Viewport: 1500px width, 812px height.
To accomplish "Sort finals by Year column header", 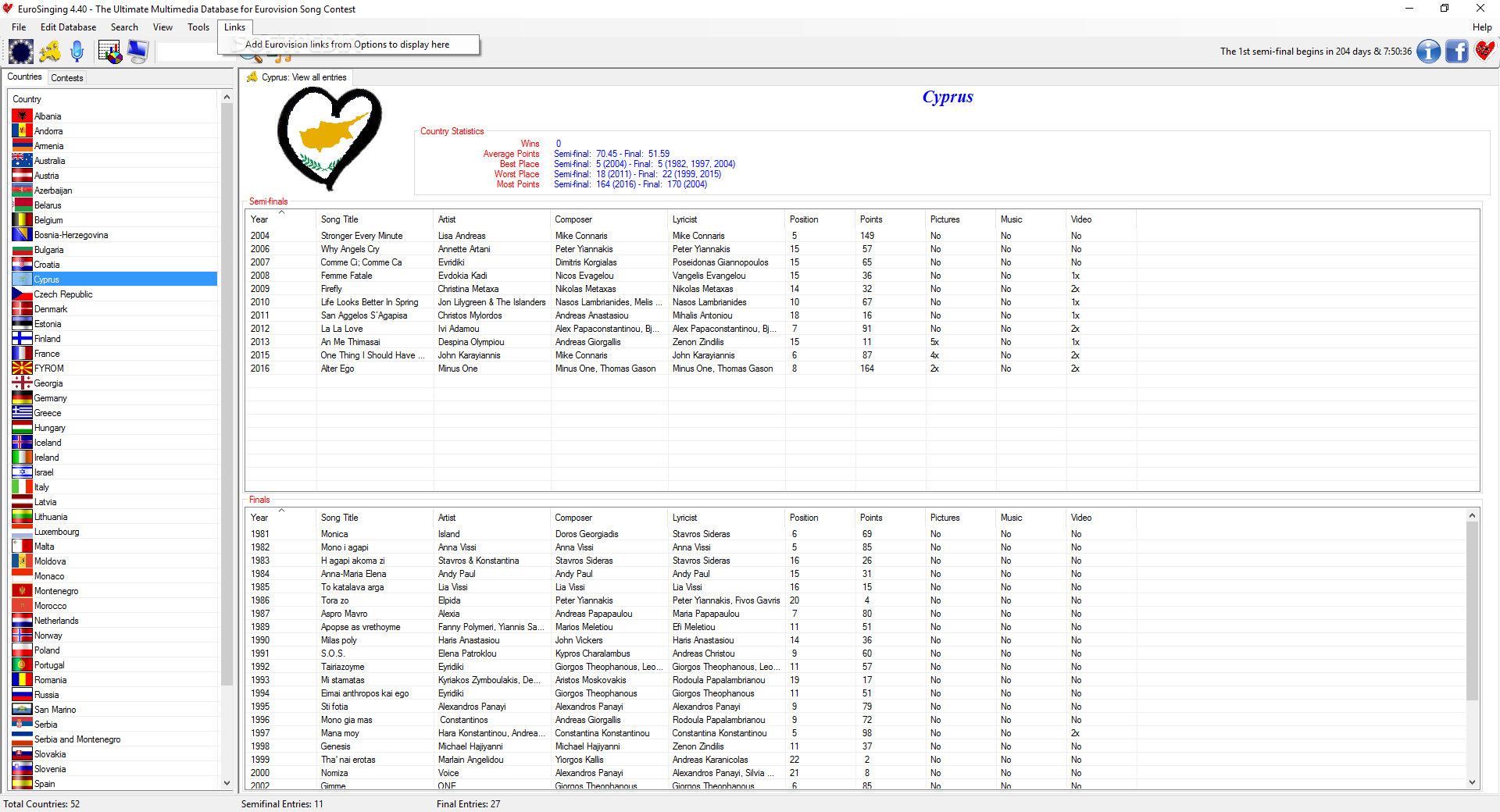I will [x=280, y=518].
